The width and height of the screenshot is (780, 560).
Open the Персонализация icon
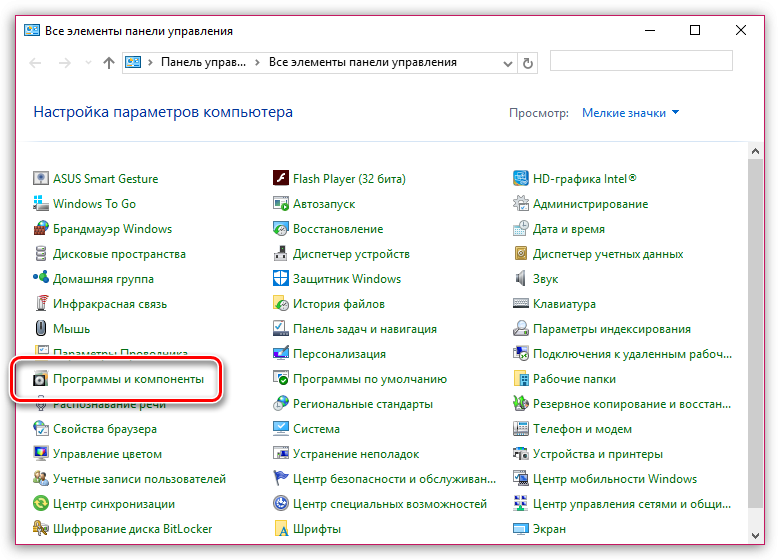click(281, 353)
